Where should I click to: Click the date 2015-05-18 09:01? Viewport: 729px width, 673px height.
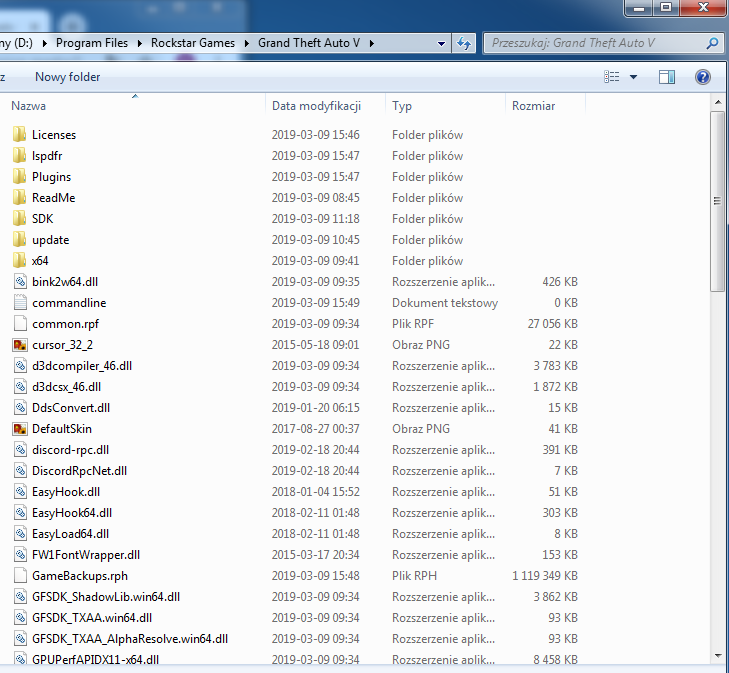pos(315,344)
